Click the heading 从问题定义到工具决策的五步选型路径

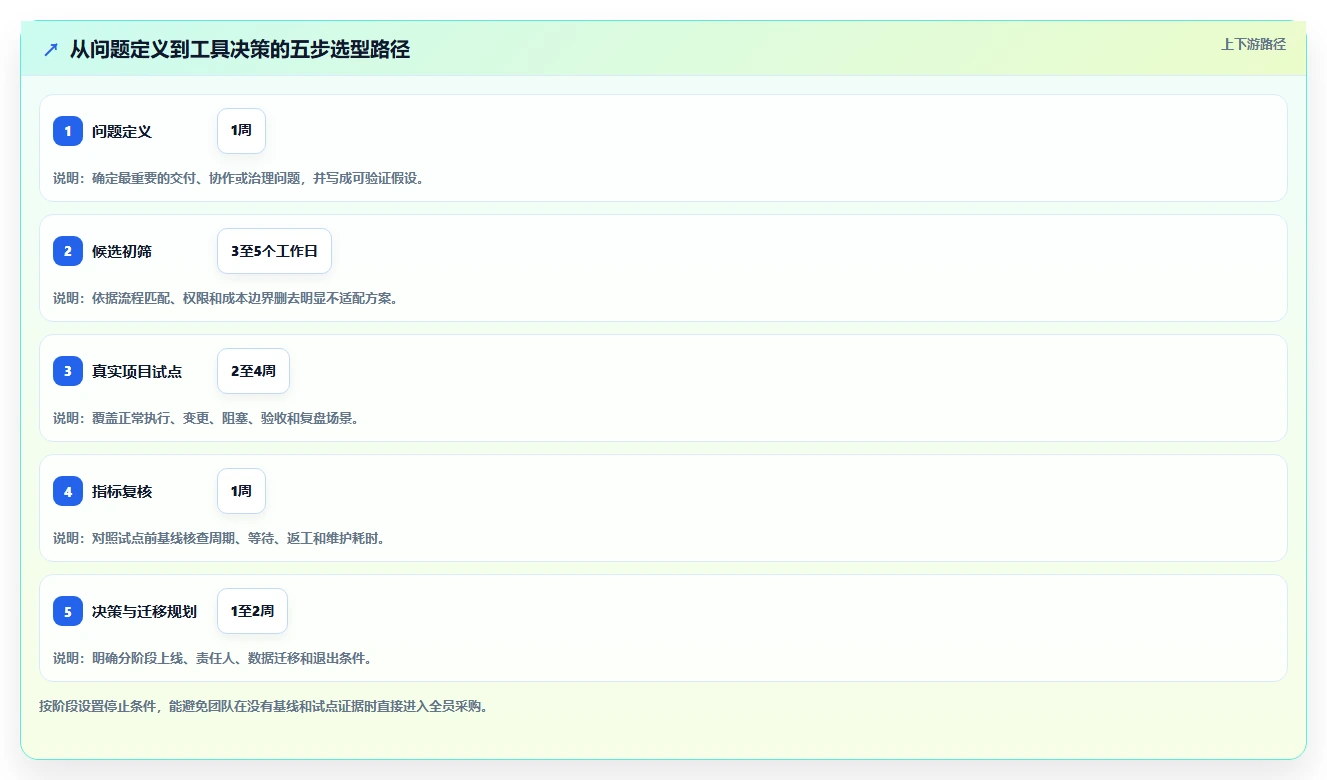240,49
